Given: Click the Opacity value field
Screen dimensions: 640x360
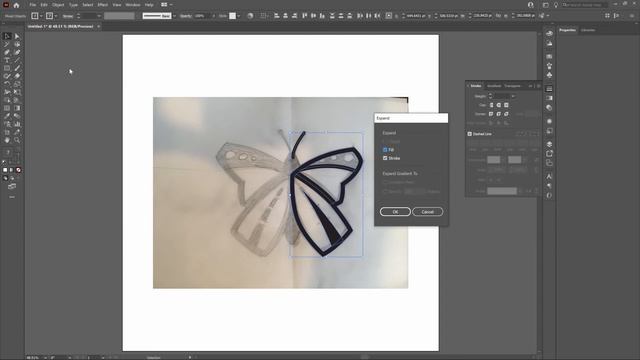Looking at the screenshot, I should pyautogui.click(x=202, y=16).
